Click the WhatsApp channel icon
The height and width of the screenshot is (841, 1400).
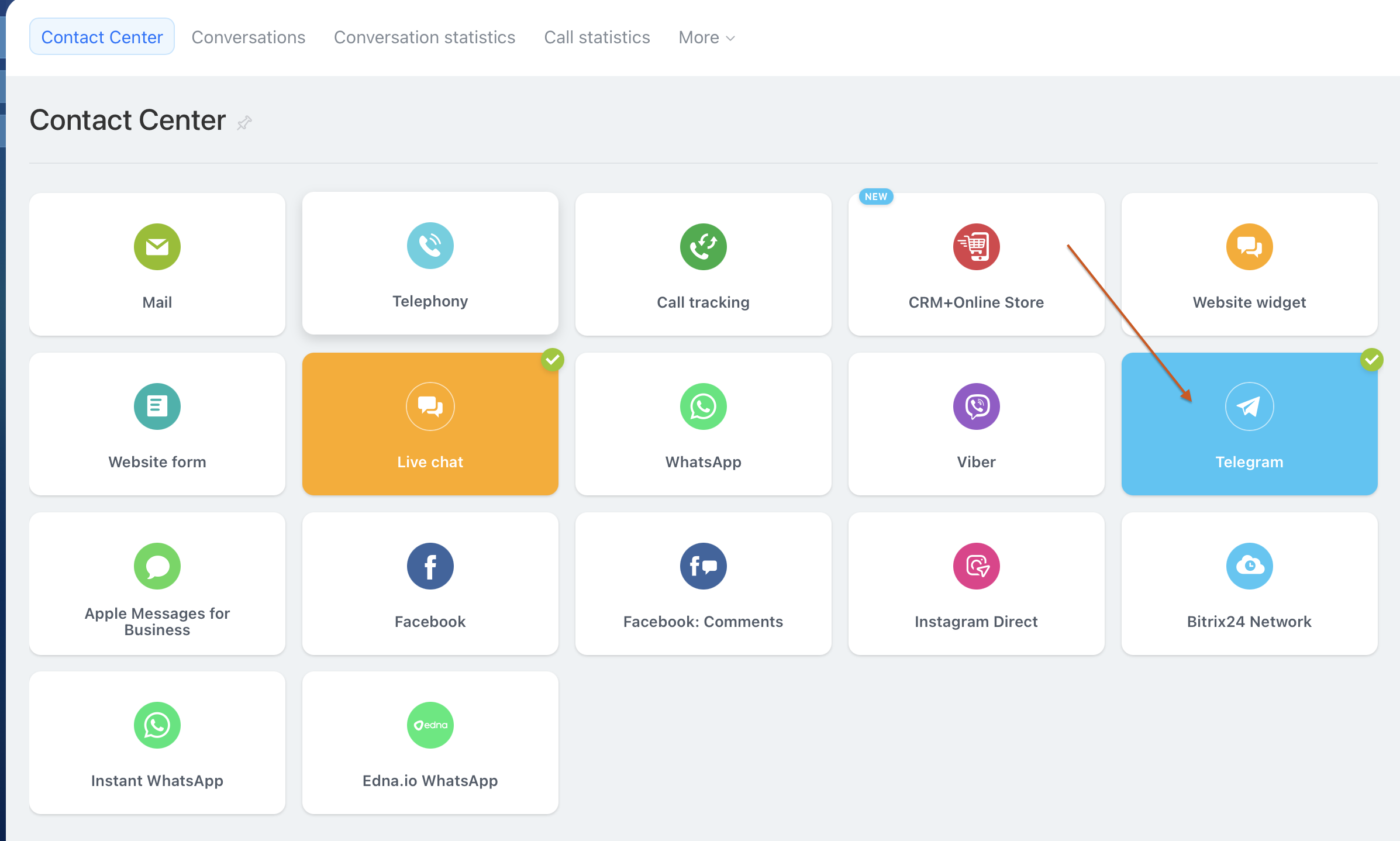click(703, 406)
